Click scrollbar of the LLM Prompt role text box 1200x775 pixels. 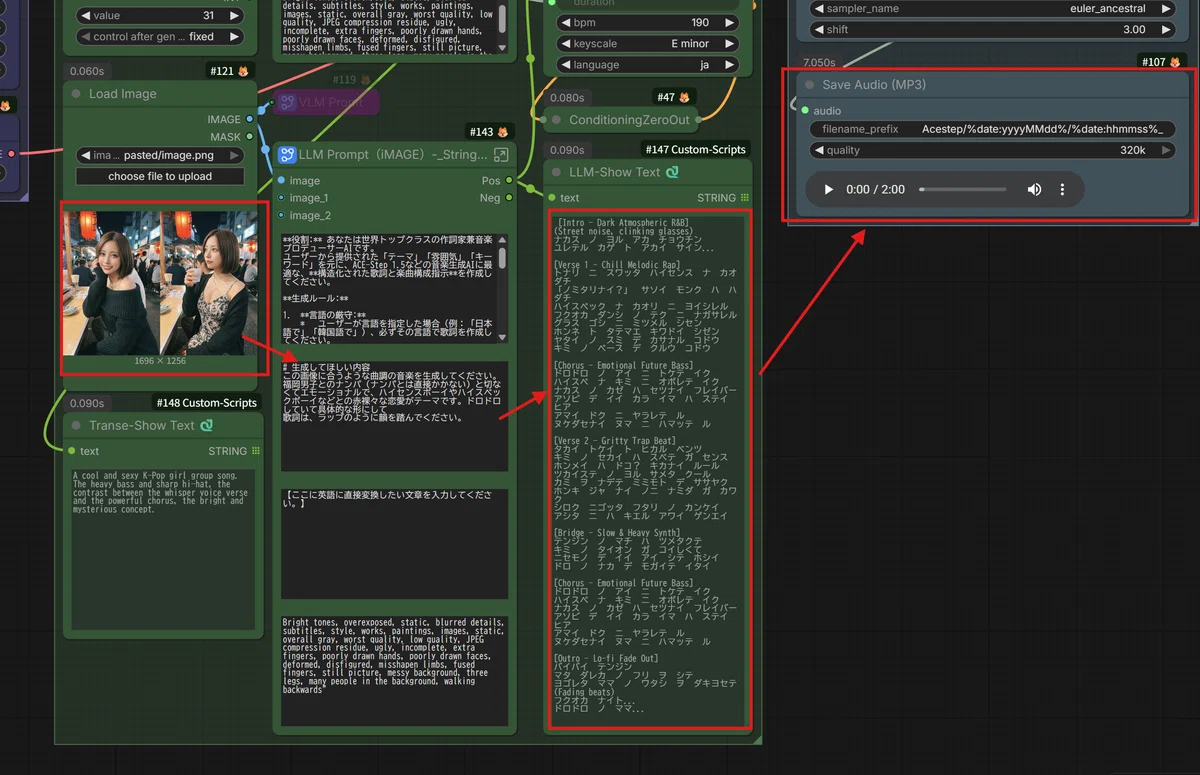click(502, 257)
